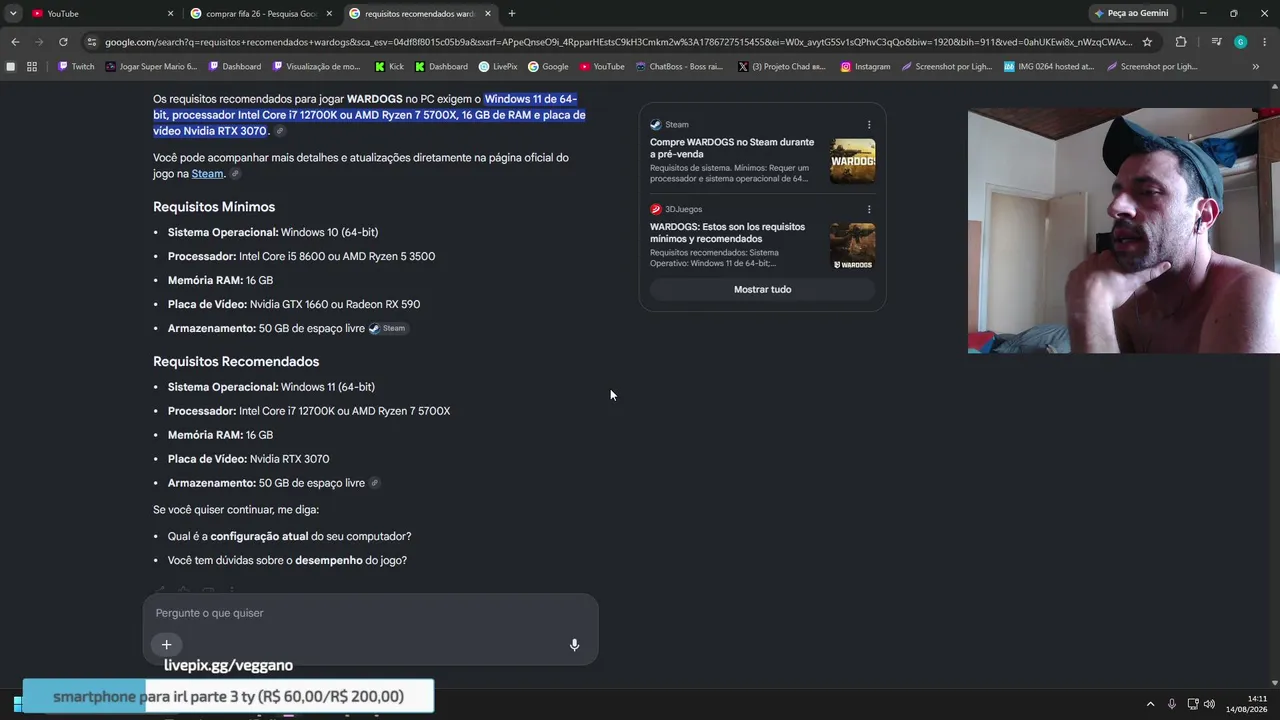The width and height of the screenshot is (1280, 720).
Task: Select the 'requisitos recomendados wardogs' tab
Action: coord(420,14)
